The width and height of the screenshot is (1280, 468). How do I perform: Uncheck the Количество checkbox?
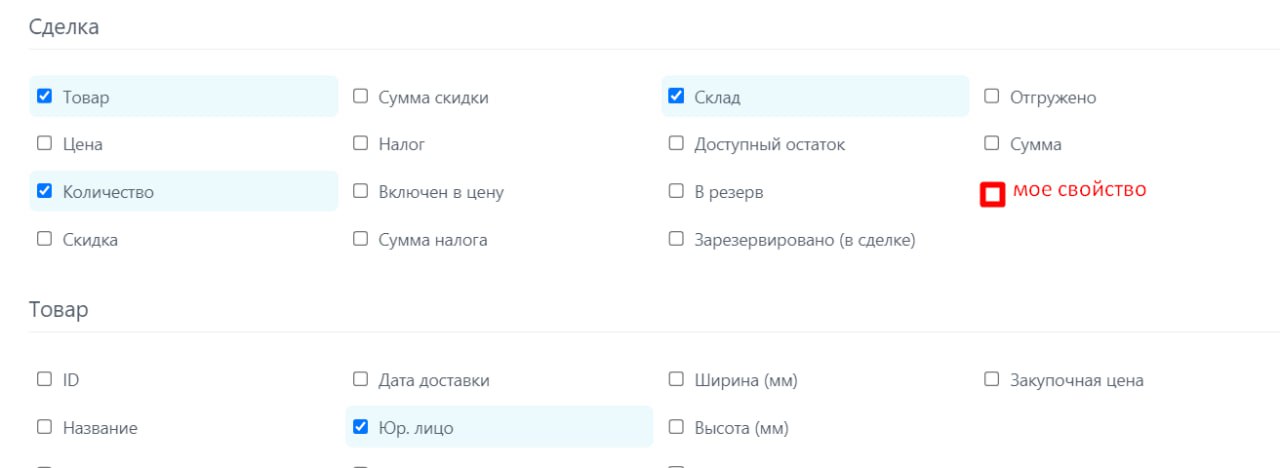(44, 191)
